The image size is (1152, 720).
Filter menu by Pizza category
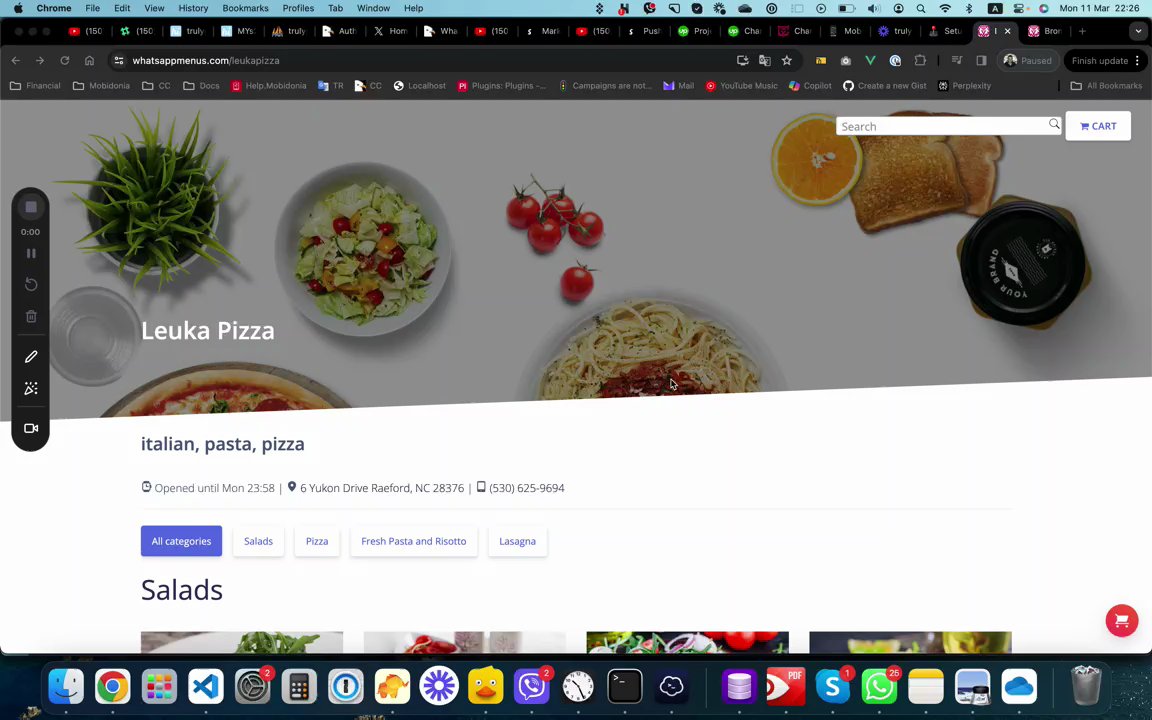(x=317, y=541)
